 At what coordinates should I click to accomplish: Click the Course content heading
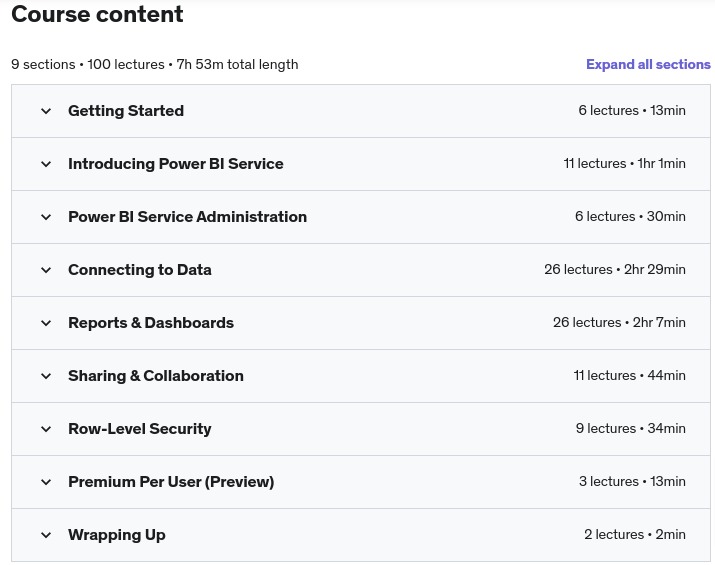click(97, 14)
